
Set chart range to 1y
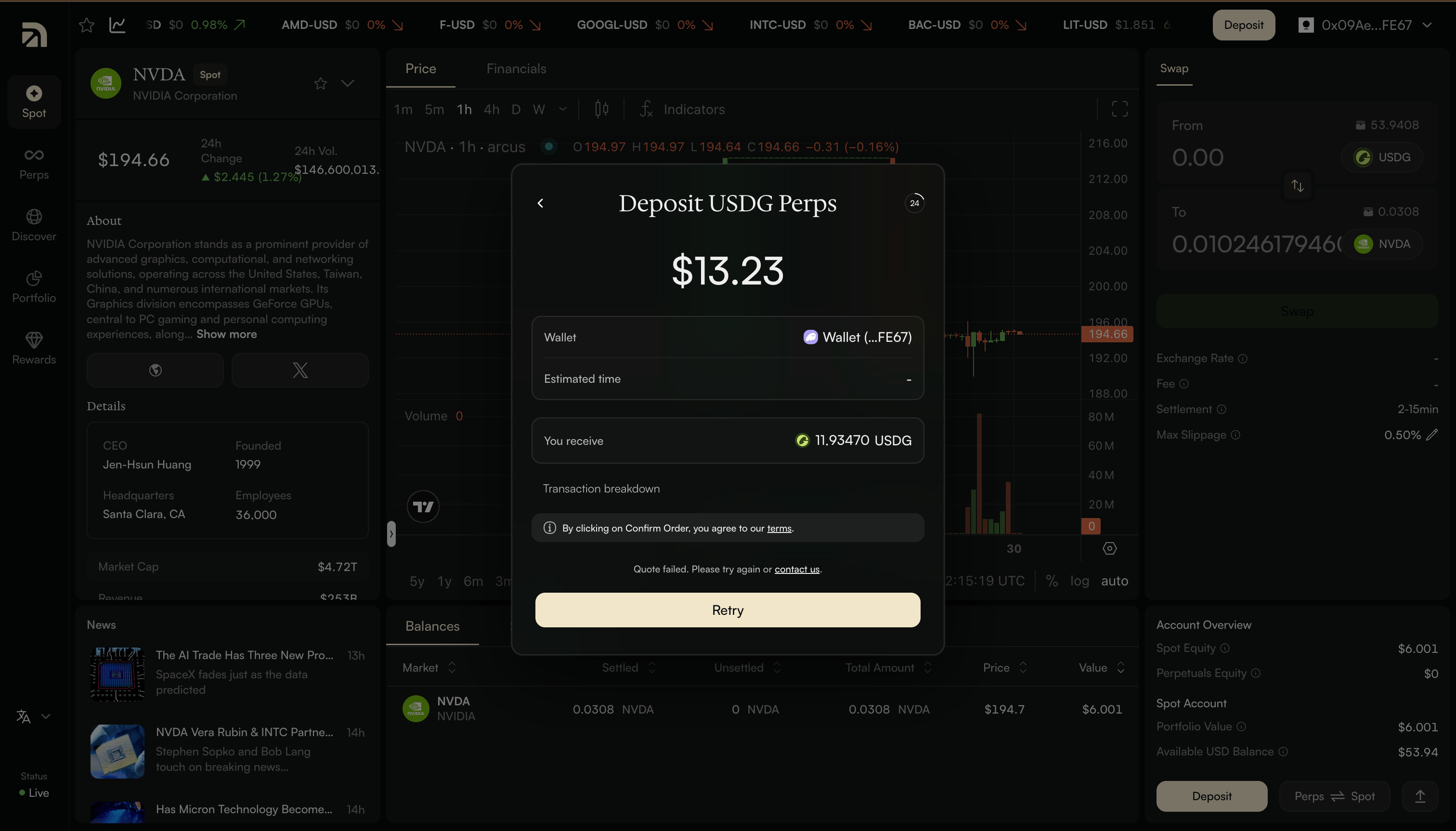444,581
